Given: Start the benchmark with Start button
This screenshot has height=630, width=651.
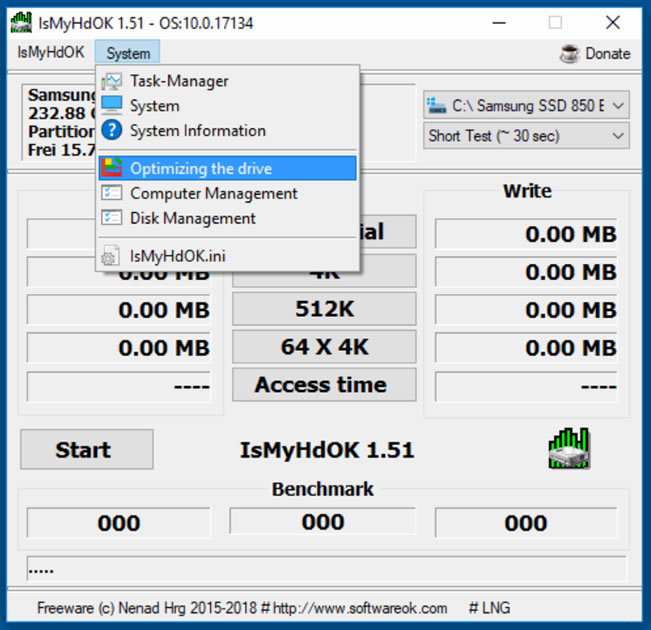Looking at the screenshot, I should coord(87,449).
